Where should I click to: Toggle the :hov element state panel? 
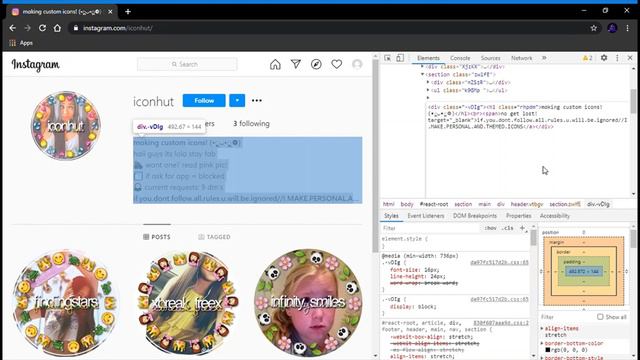490,228
